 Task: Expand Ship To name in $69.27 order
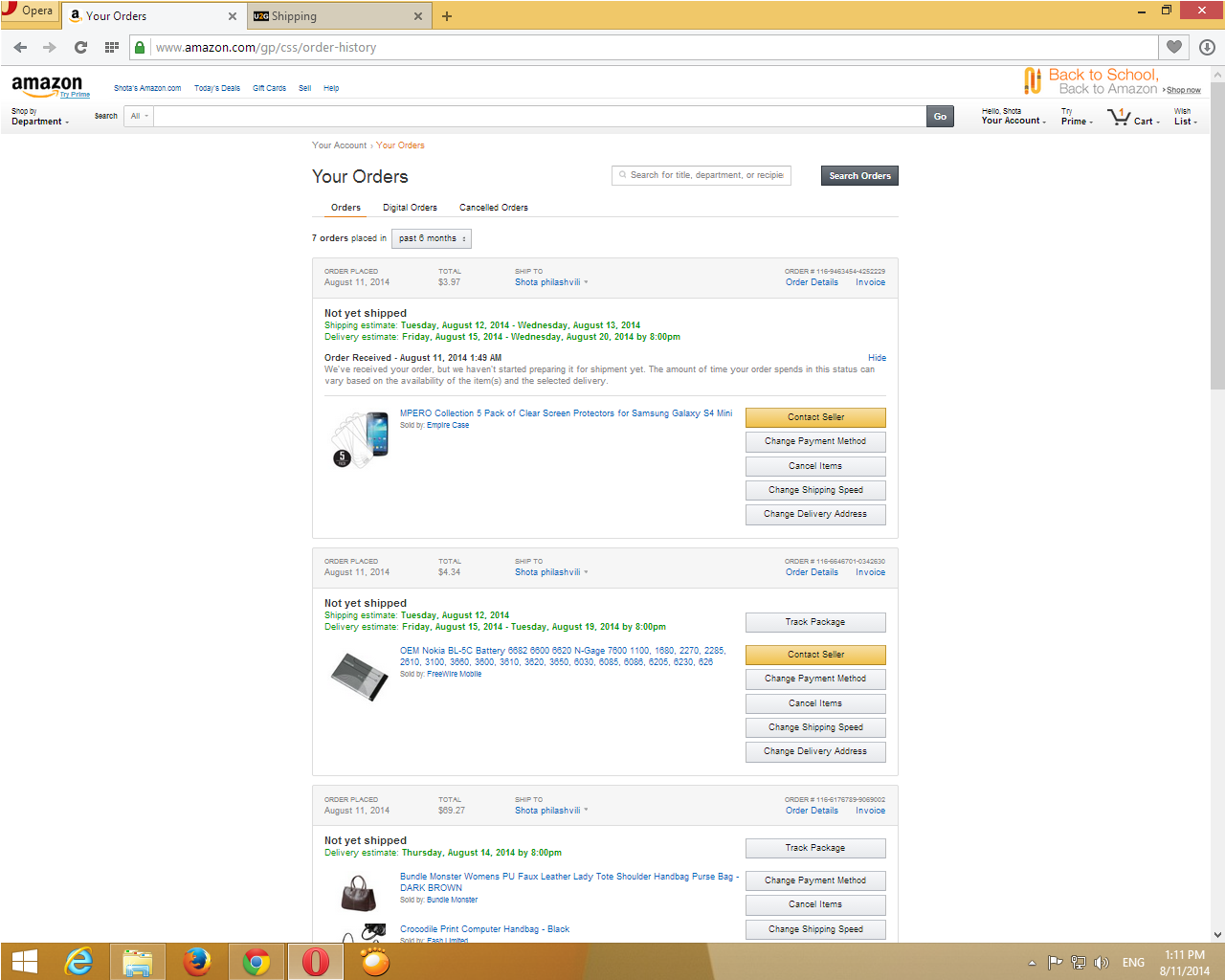click(x=551, y=811)
